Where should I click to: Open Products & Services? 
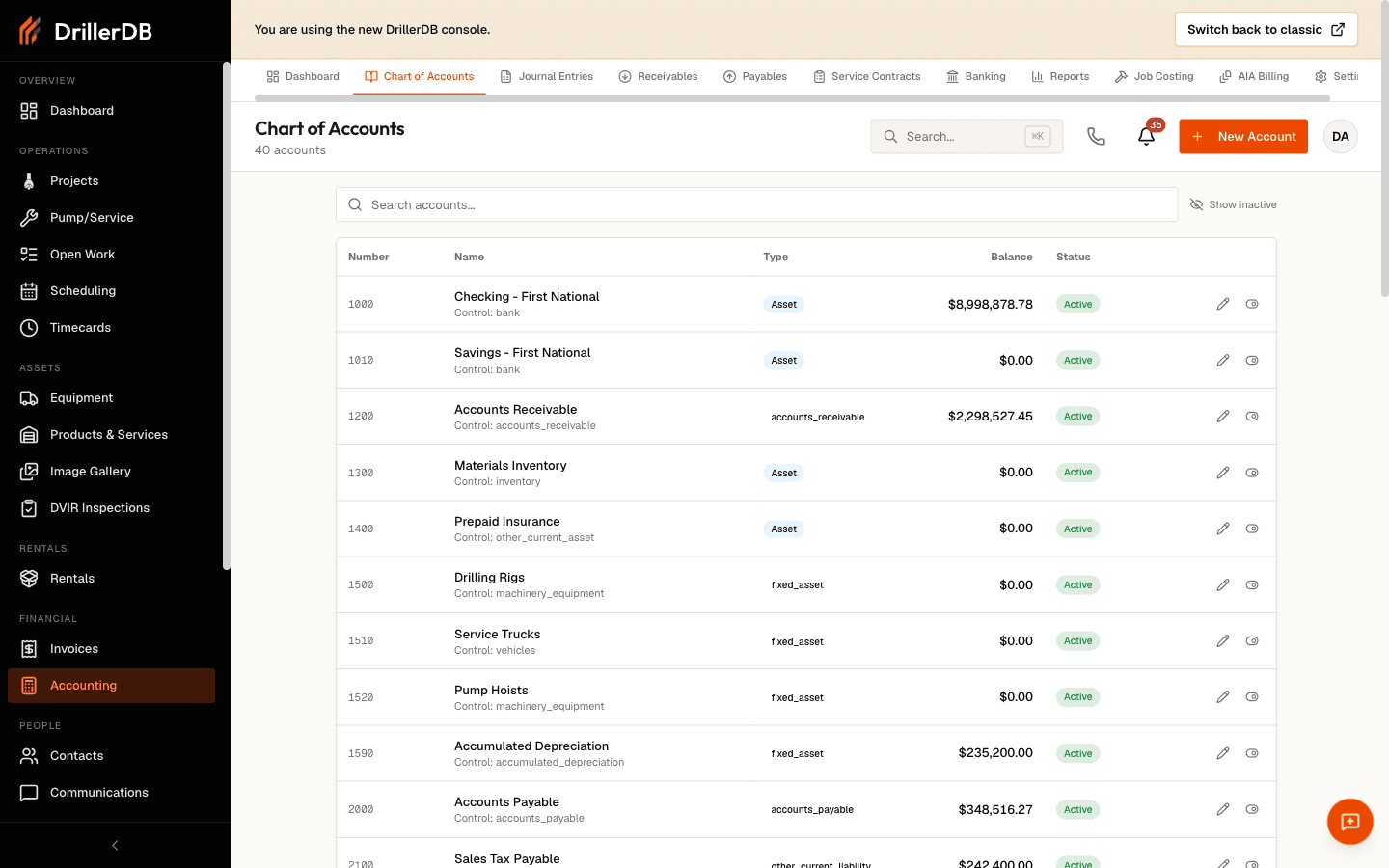tap(111, 435)
